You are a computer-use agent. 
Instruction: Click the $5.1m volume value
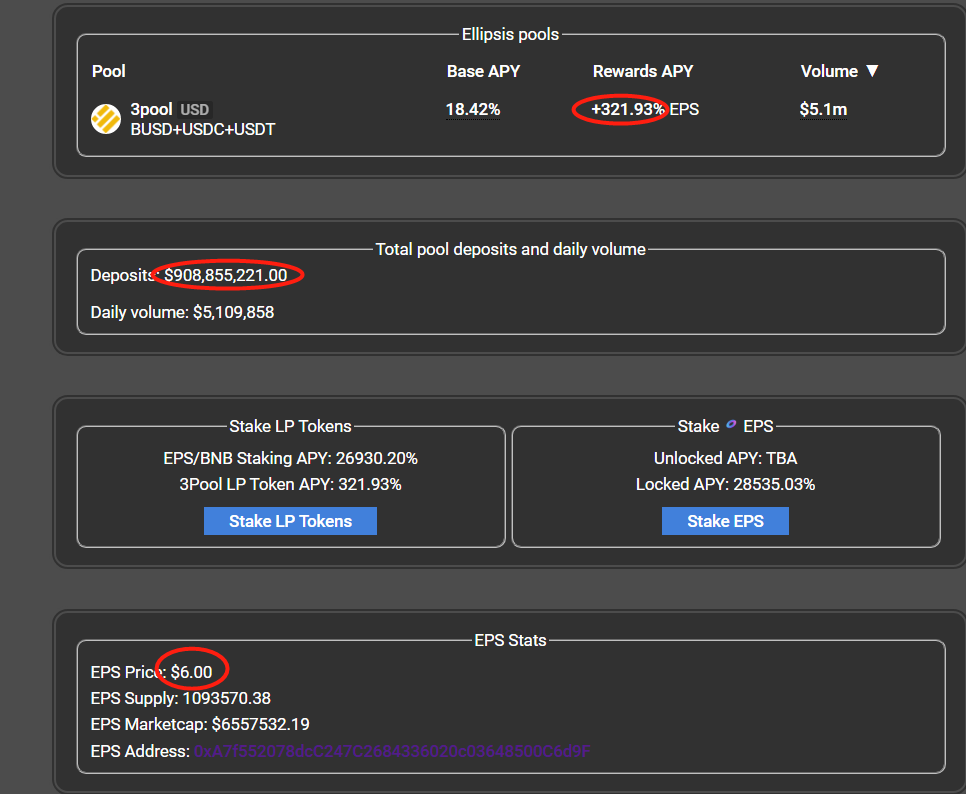(x=823, y=109)
